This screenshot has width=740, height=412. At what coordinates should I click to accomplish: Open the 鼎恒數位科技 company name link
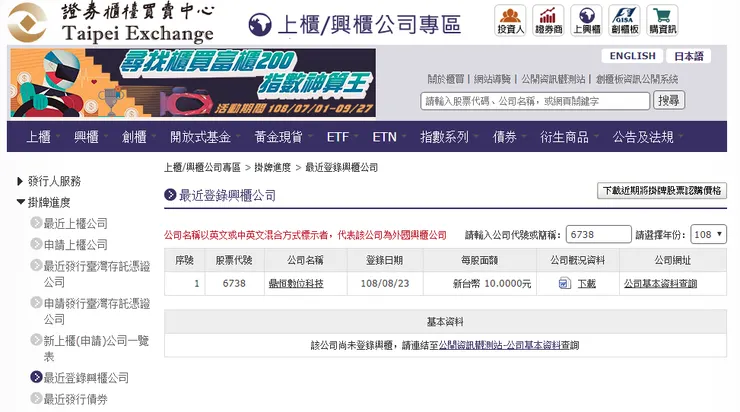[x=296, y=284]
